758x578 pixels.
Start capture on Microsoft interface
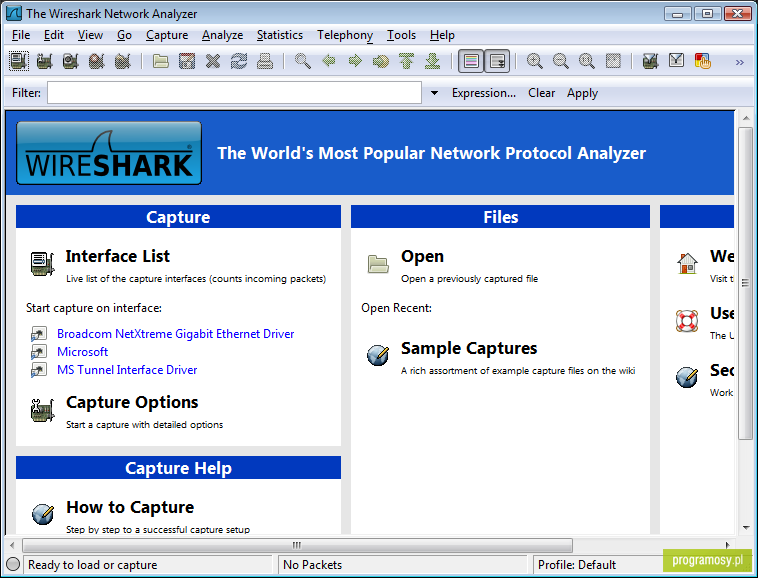click(x=82, y=352)
